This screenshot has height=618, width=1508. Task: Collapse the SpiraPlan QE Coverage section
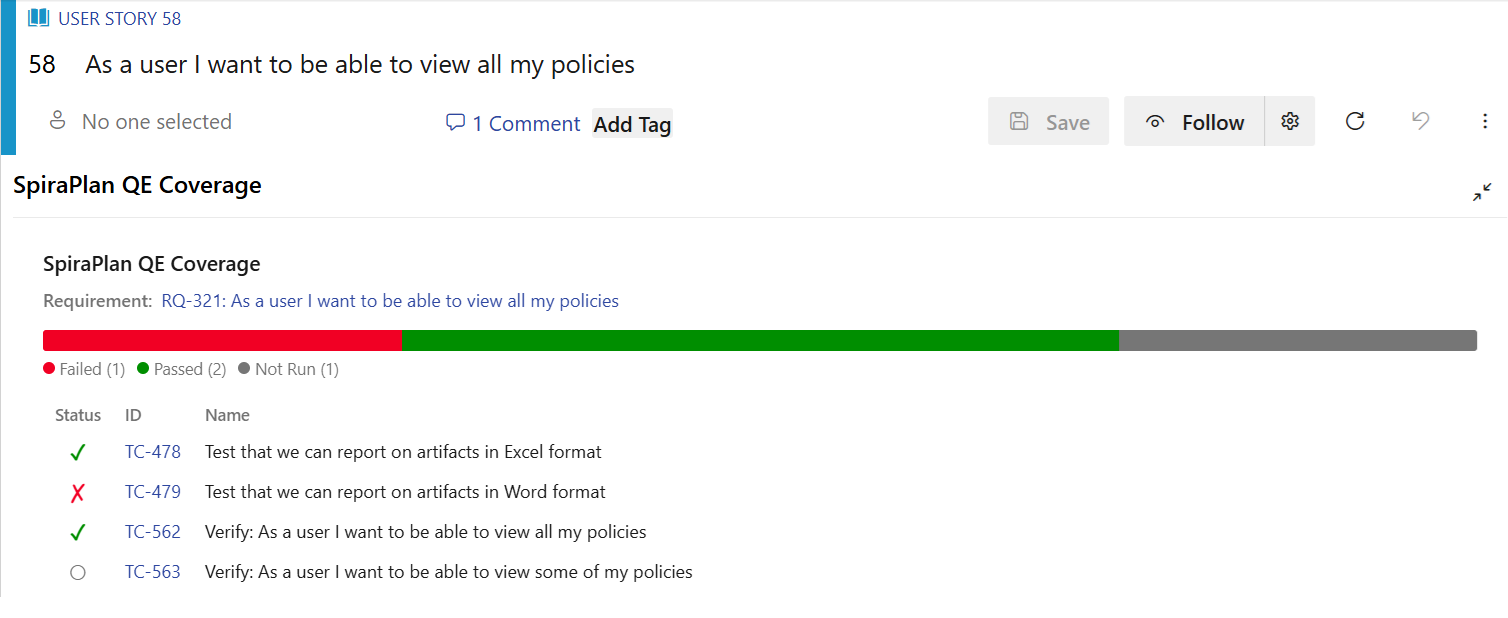1482,192
